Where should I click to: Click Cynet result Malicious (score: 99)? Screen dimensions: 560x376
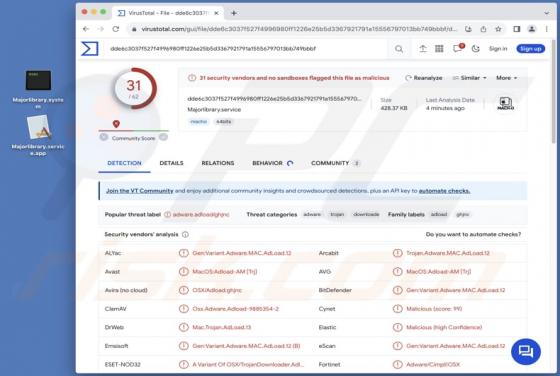click(434, 309)
